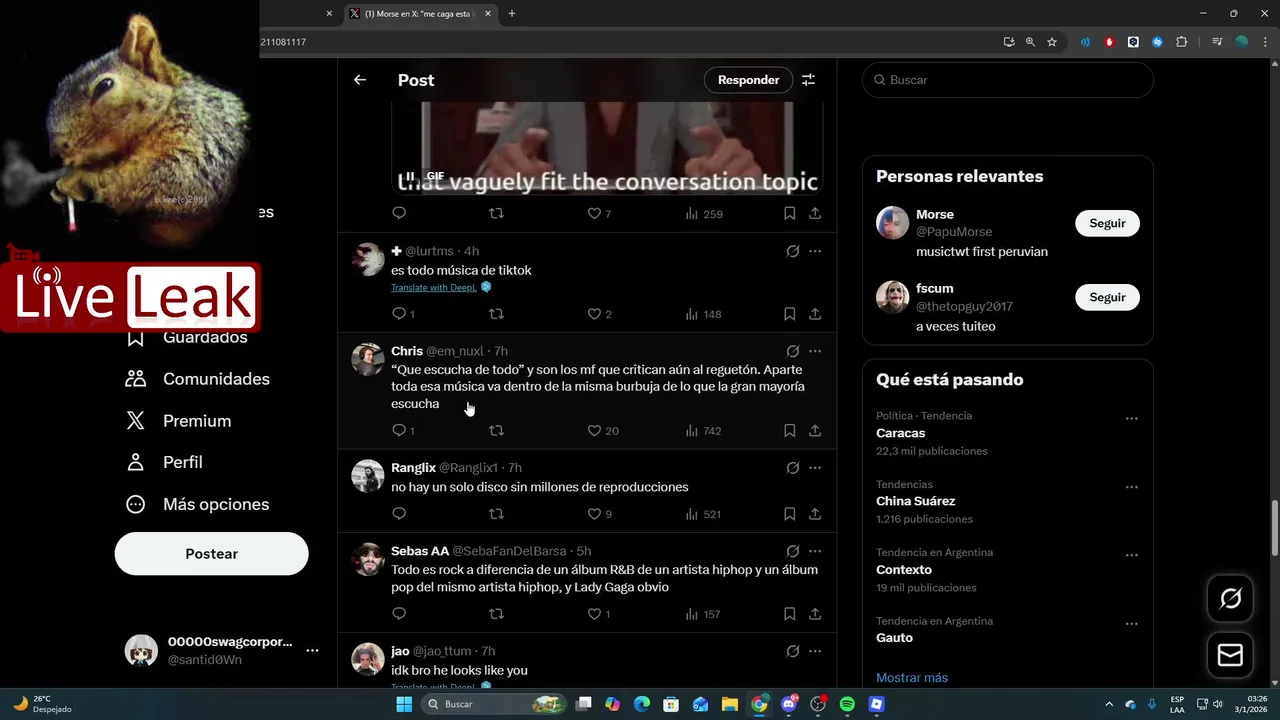Click Mostrar más under trends
This screenshot has width=1280, height=720.
912,678
